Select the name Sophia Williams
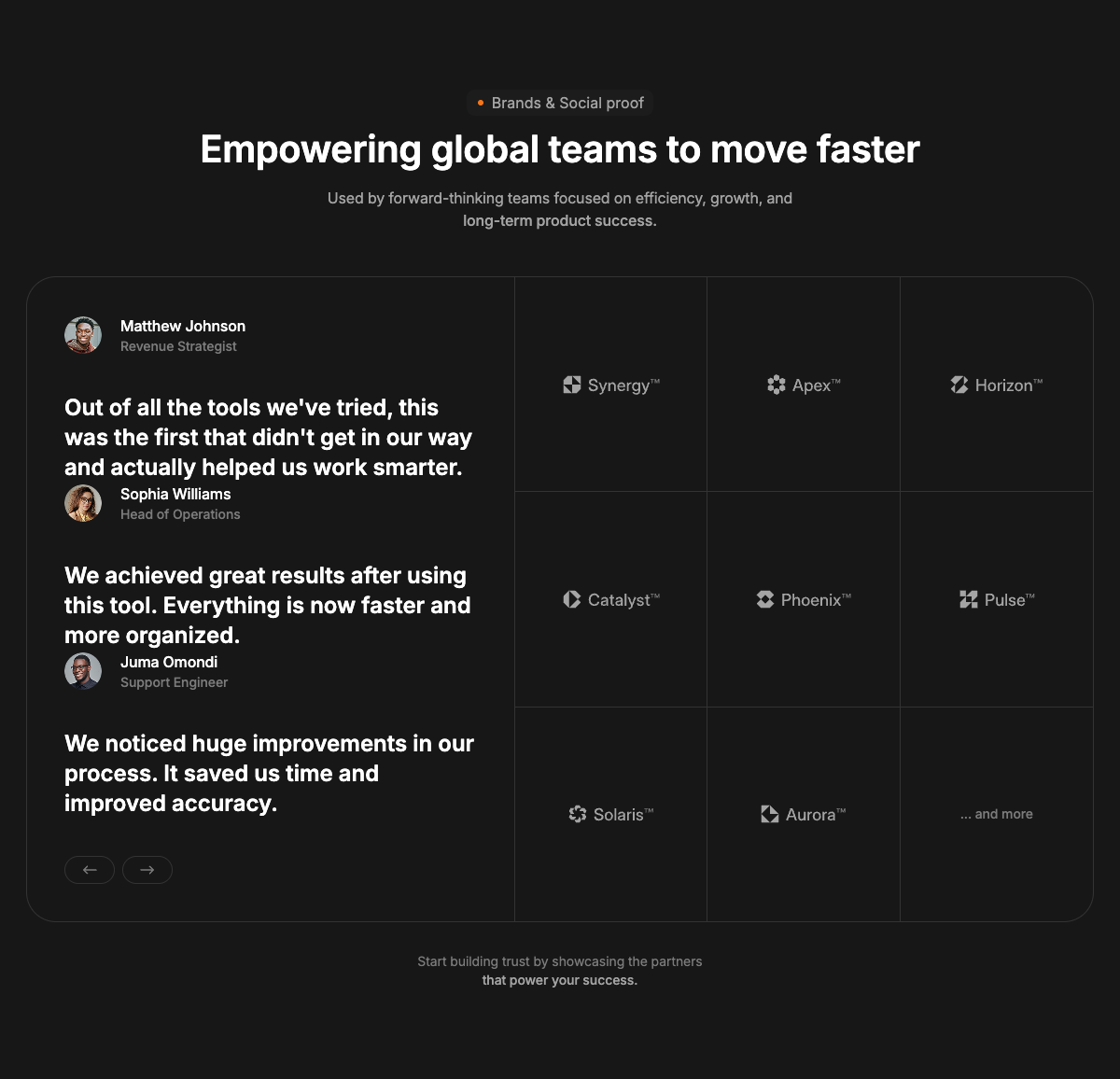 175,494
